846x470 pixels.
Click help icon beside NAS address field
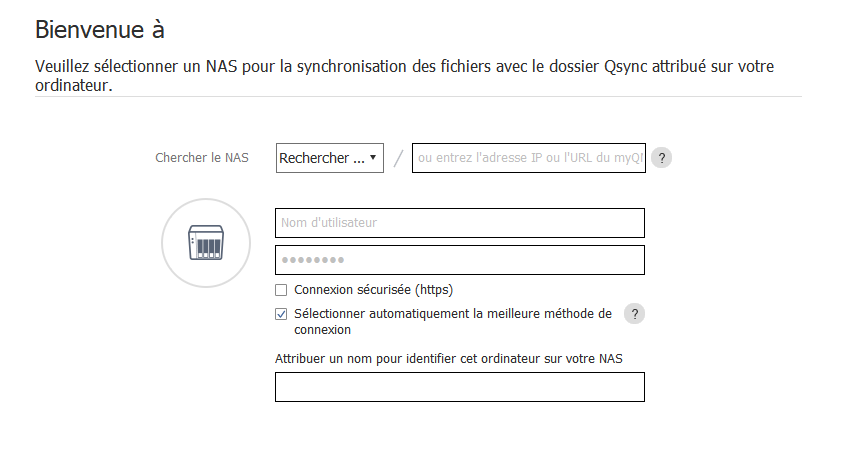661,158
